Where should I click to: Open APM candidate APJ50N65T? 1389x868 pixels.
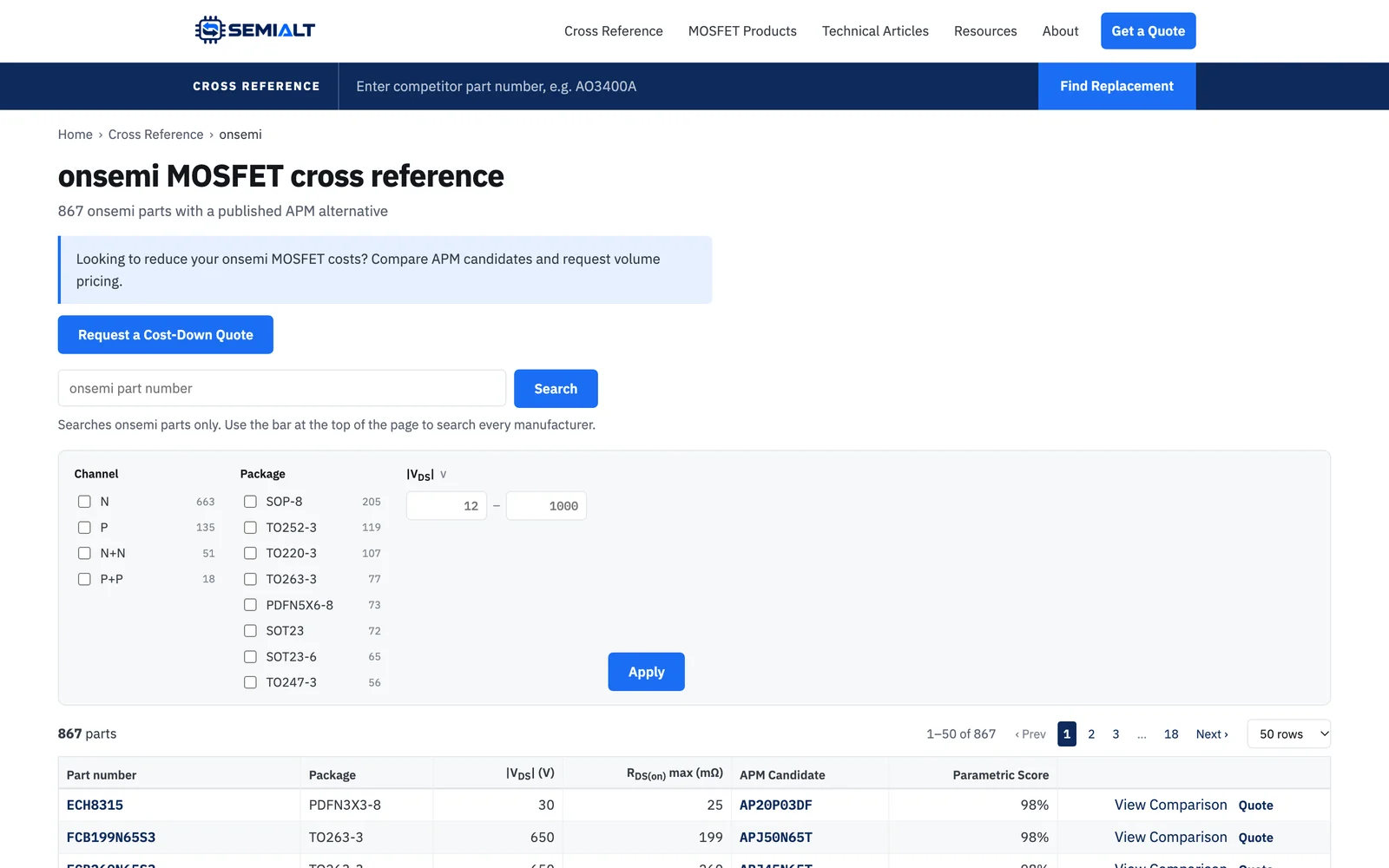[x=775, y=838]
